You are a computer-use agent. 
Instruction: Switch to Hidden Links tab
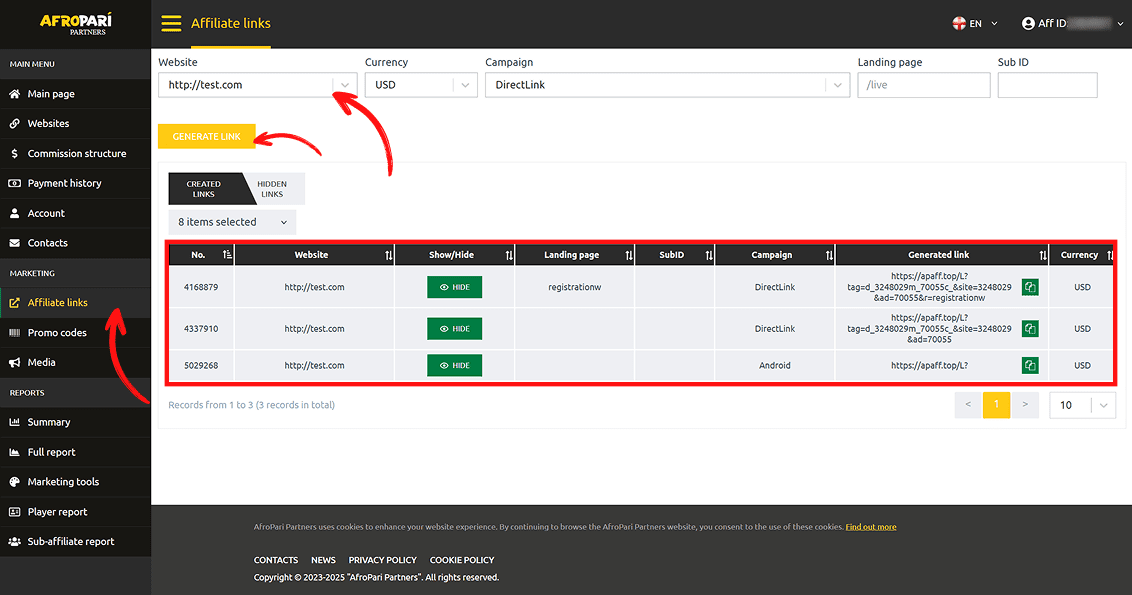pos(272,189)
